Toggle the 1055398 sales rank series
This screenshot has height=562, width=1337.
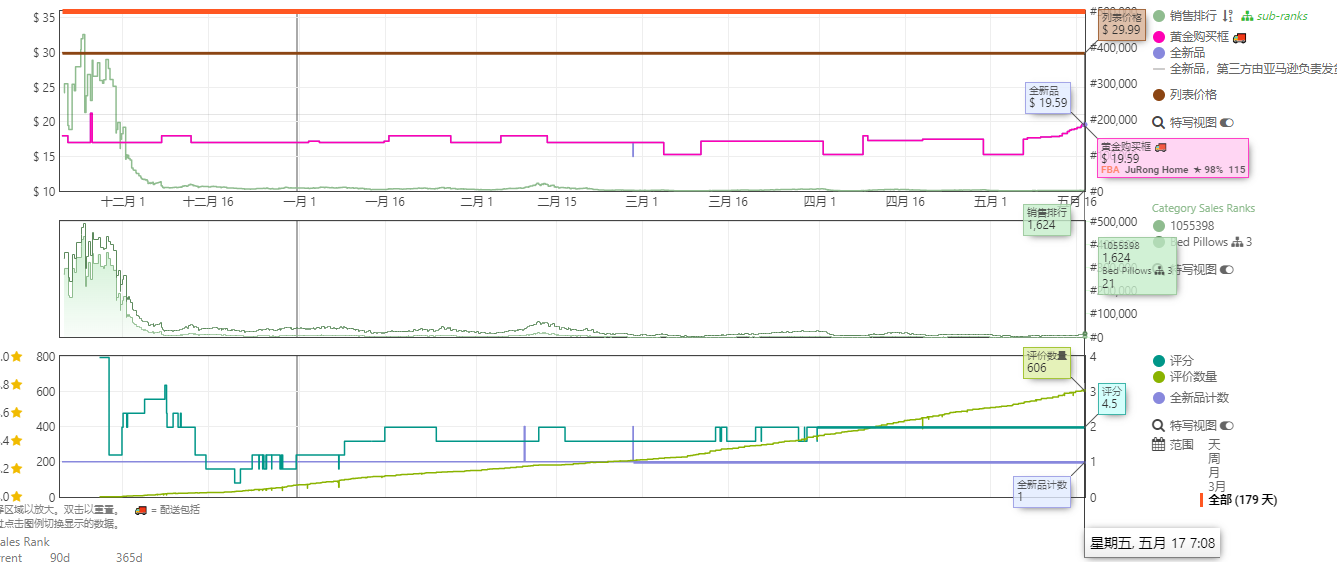(x=1182, y=226)
